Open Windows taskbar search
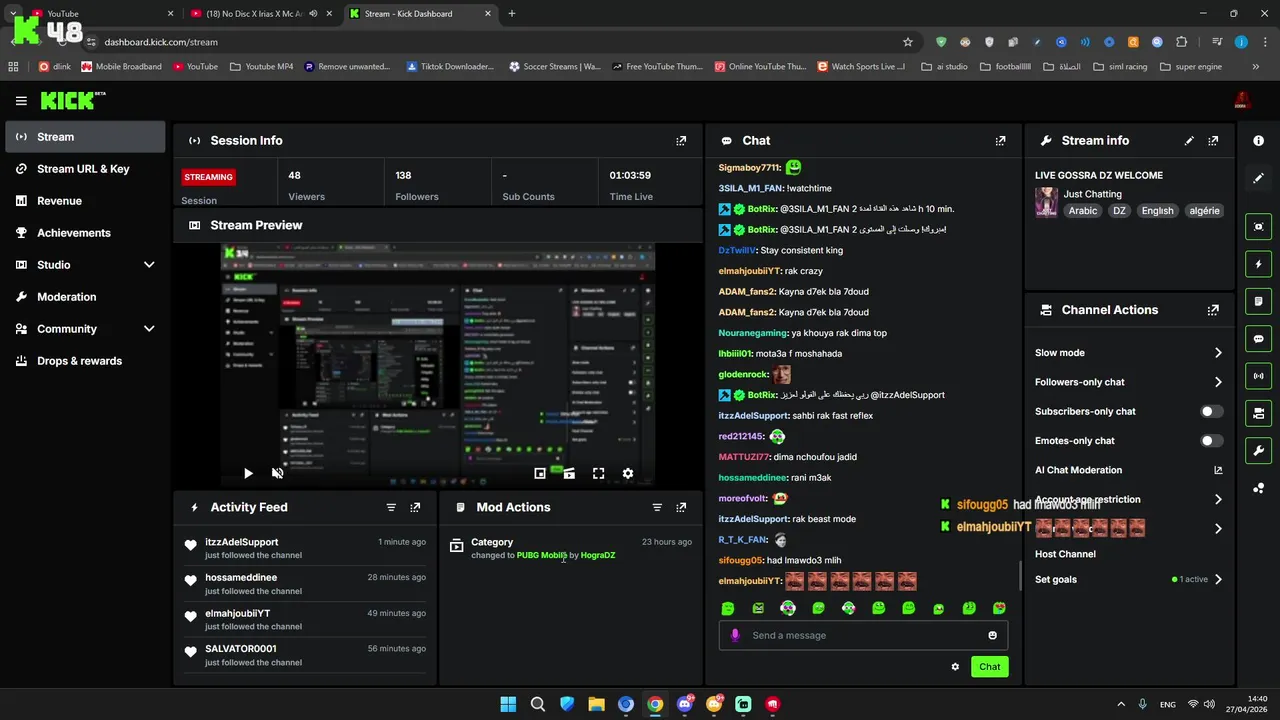The width and height of the screenshot is (1280, 720). 537,704
